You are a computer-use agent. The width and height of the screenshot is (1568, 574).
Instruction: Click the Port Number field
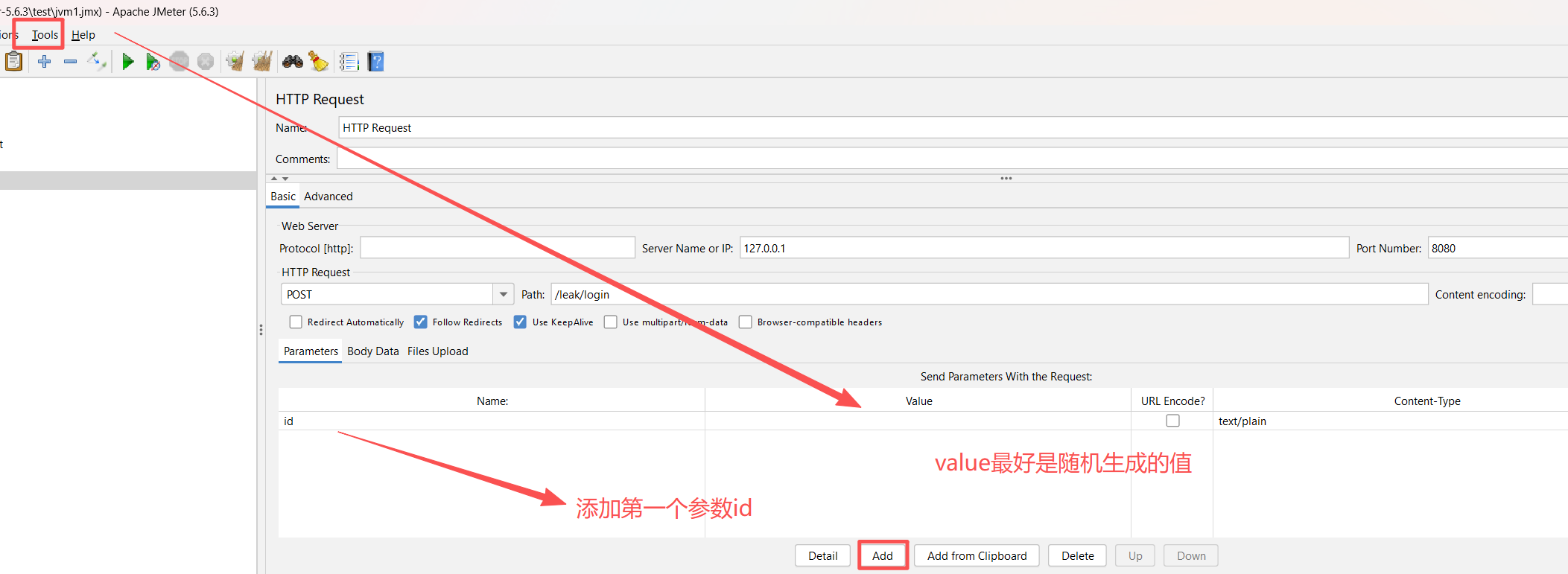[x=1498, y=248]
